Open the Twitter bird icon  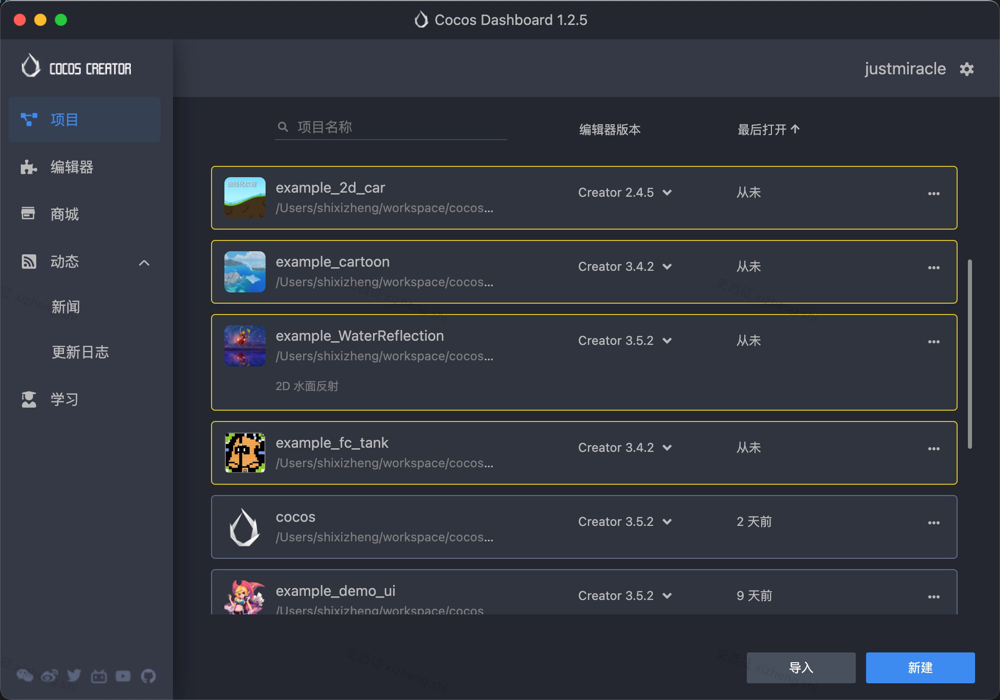(x=74, y=676)
